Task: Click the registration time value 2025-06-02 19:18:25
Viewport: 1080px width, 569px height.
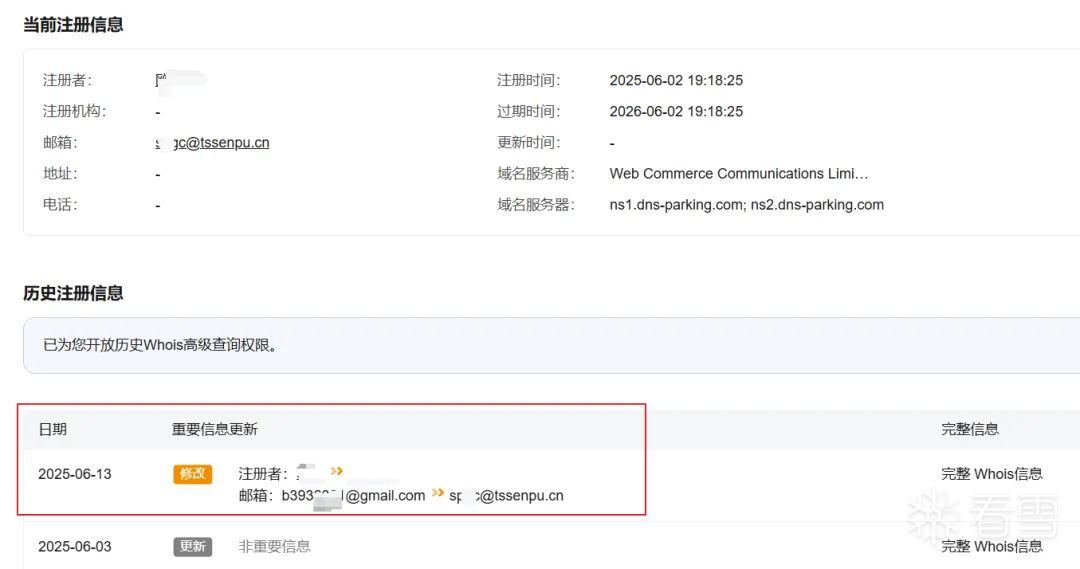Action: coord(676,80)
